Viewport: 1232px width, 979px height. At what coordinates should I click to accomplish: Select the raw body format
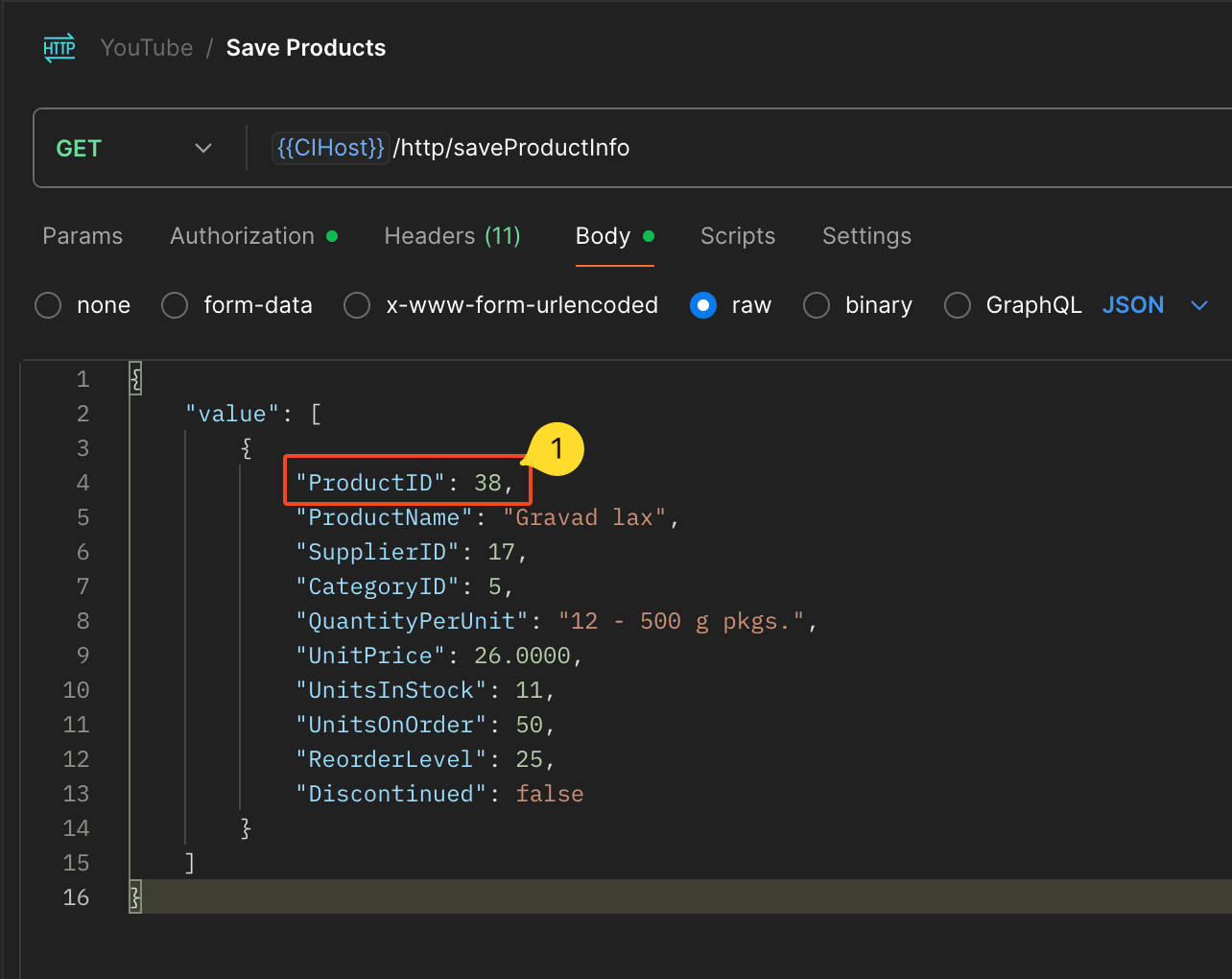(703, 304)
